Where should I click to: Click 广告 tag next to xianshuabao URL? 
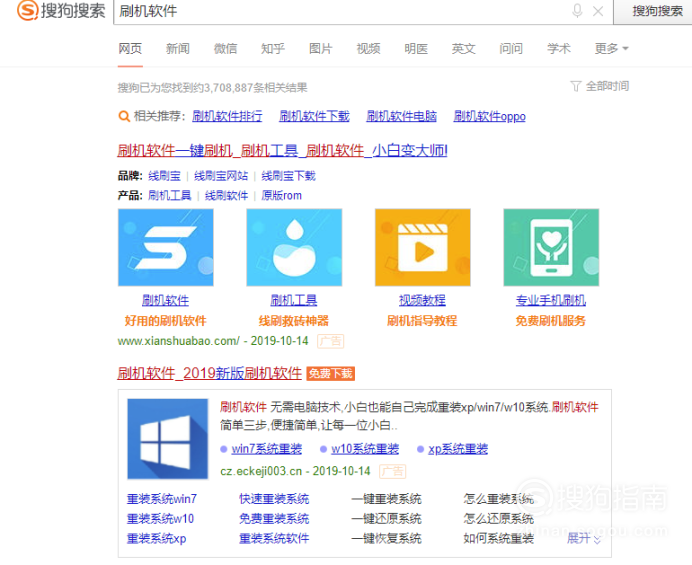coord(331,341)
